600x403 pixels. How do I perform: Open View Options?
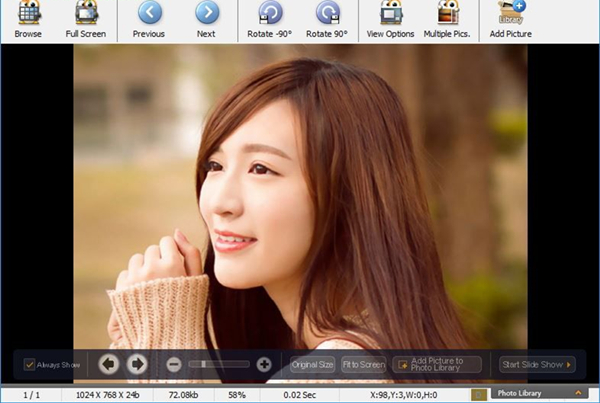coord(391,14)
